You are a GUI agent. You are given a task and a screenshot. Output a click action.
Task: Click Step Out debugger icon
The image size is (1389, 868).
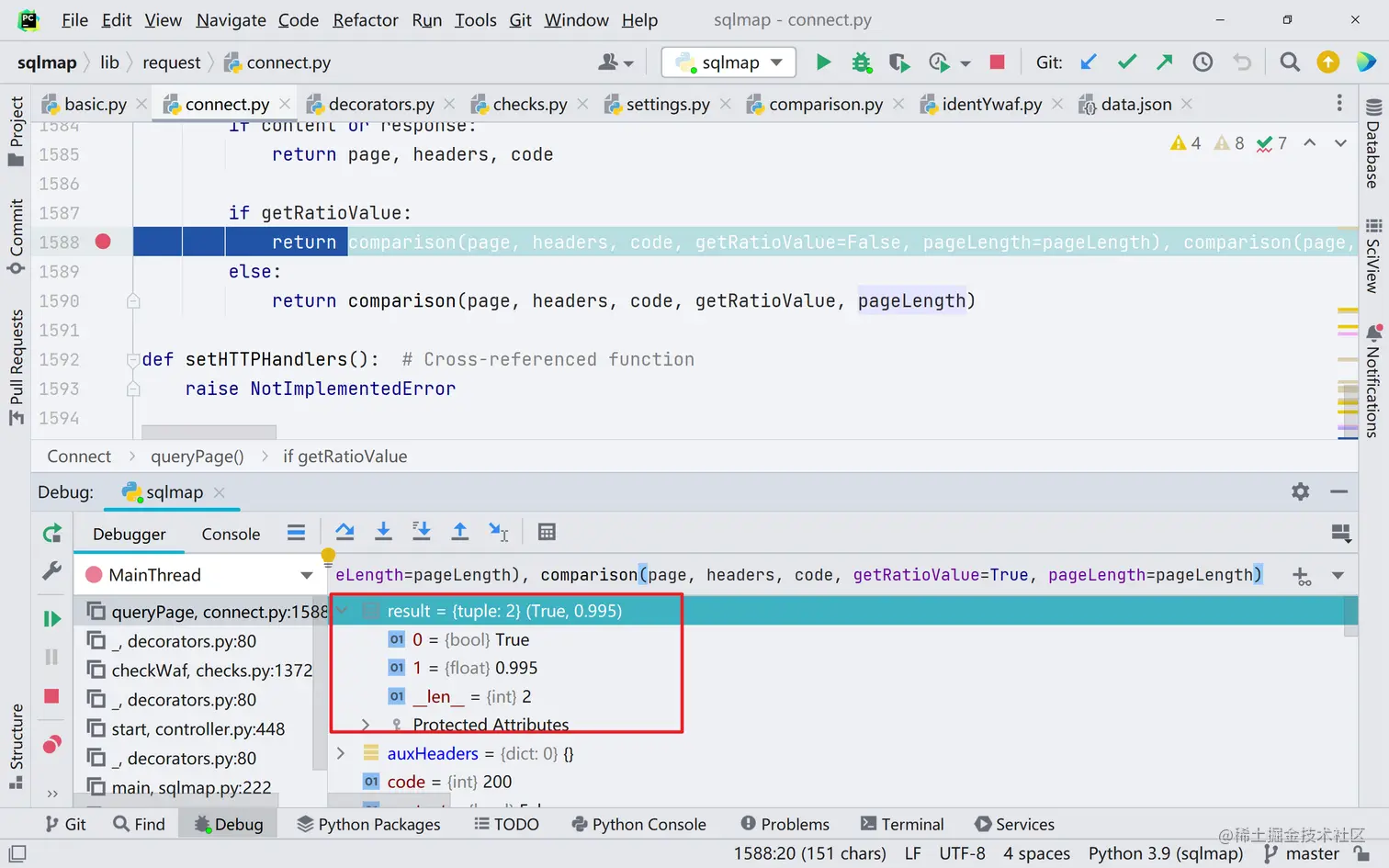(460, 532)
